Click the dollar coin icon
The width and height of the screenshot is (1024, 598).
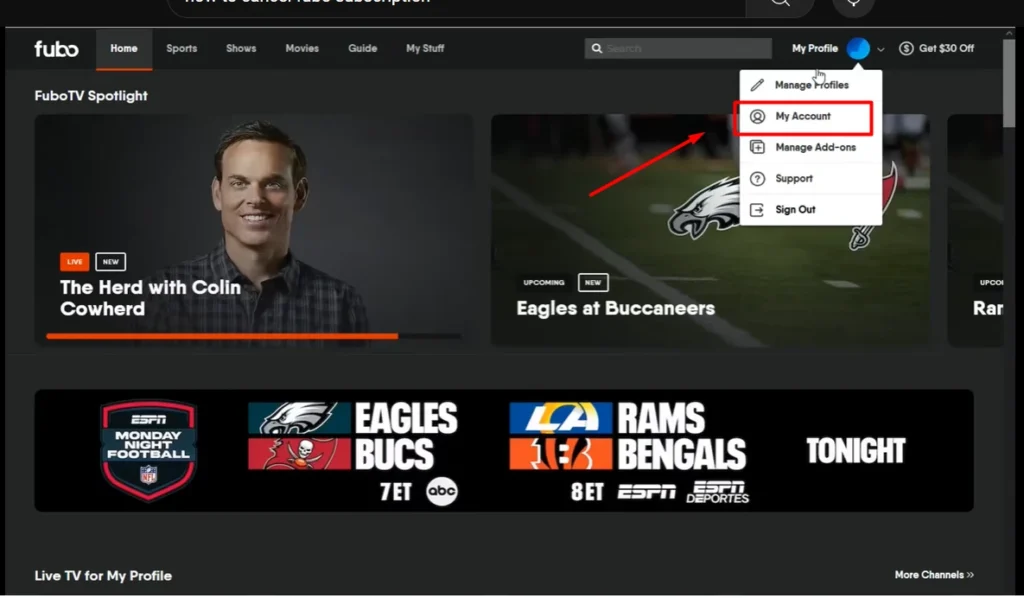click(906, 48)
